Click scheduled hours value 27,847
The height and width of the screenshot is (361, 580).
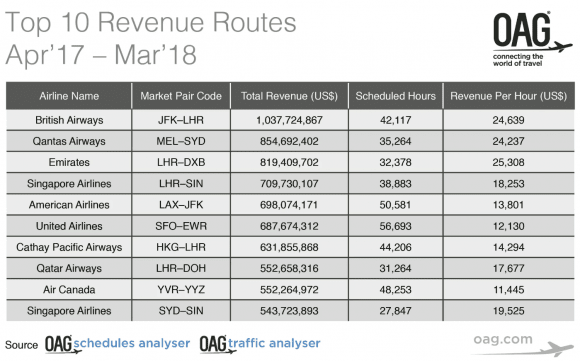(395, 311)
